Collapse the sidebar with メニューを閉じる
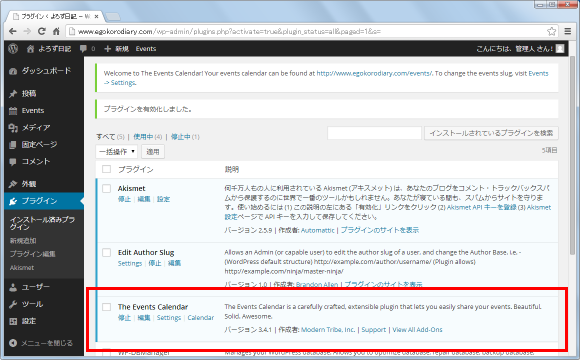The height and width of the screenshot is (360, 580). click(41, 343)
